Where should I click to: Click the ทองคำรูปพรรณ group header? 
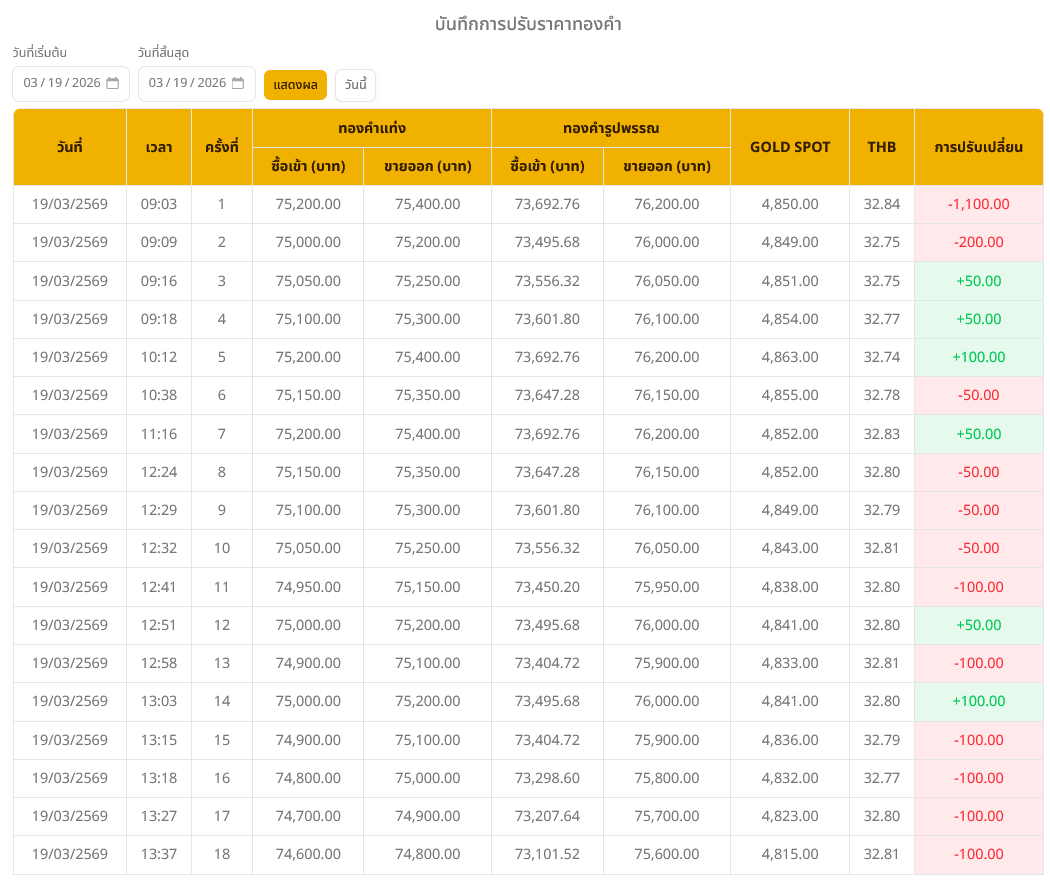pos(611,128)
